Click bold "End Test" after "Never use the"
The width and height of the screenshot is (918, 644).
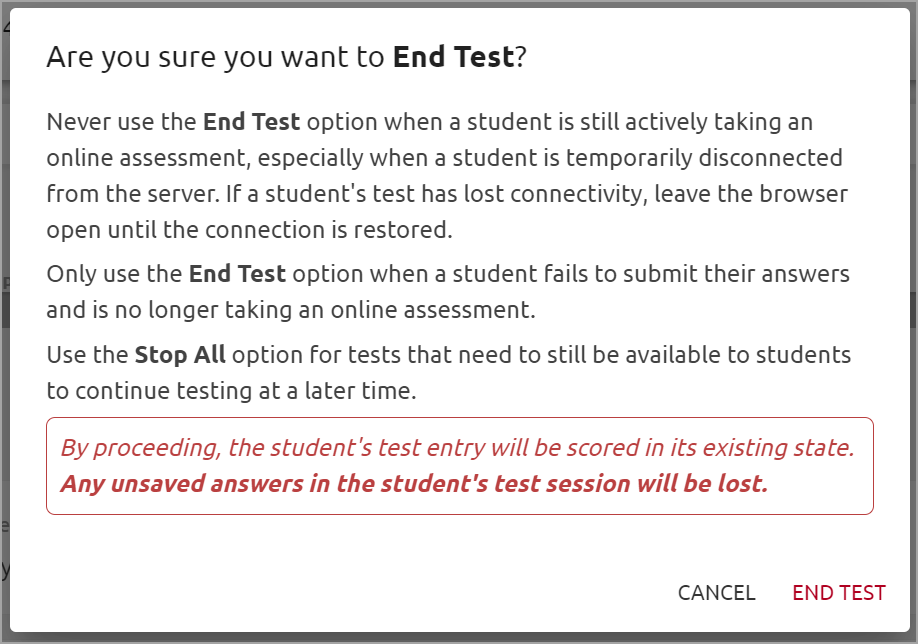click(x=251, y=123)
